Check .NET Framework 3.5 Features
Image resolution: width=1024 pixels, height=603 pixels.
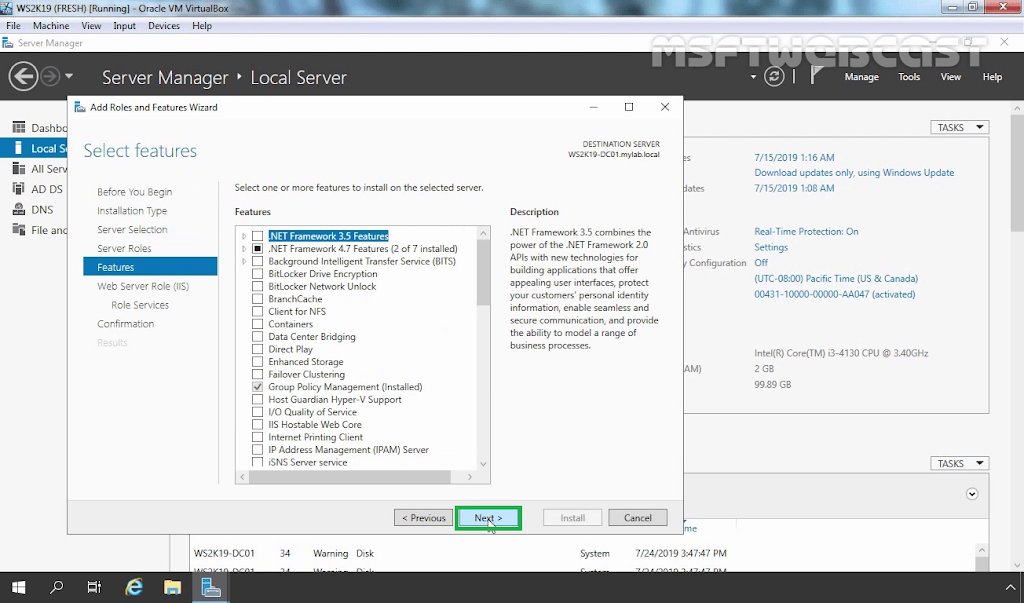click(x=258, y=236)
